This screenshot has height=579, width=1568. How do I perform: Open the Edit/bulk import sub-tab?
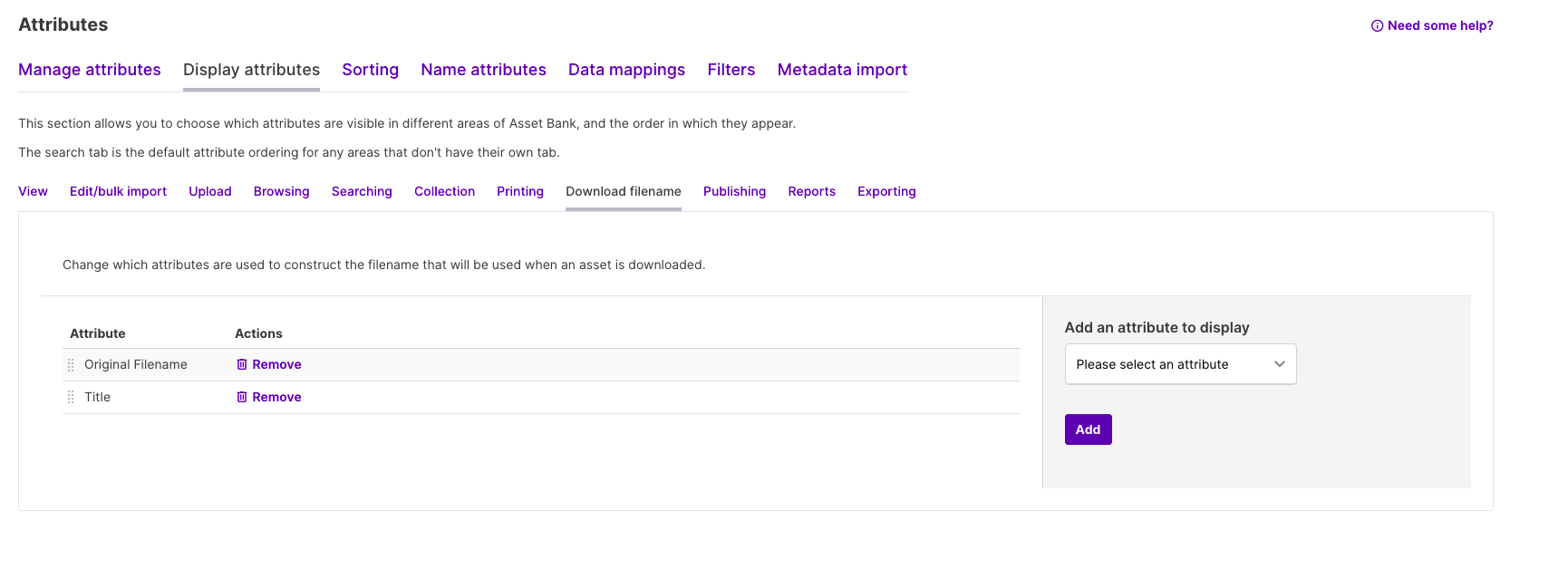point(118,191)
